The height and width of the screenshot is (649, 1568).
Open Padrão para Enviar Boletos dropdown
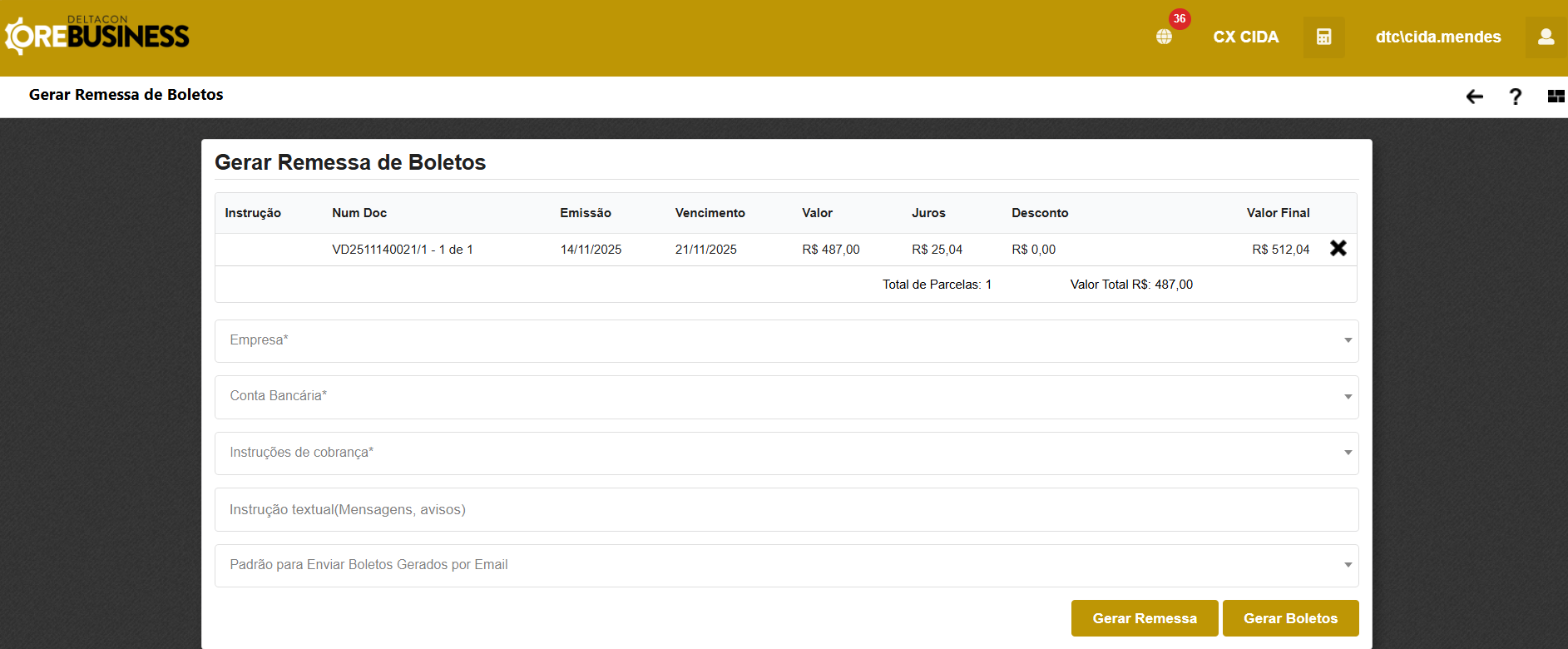point(786,565)
